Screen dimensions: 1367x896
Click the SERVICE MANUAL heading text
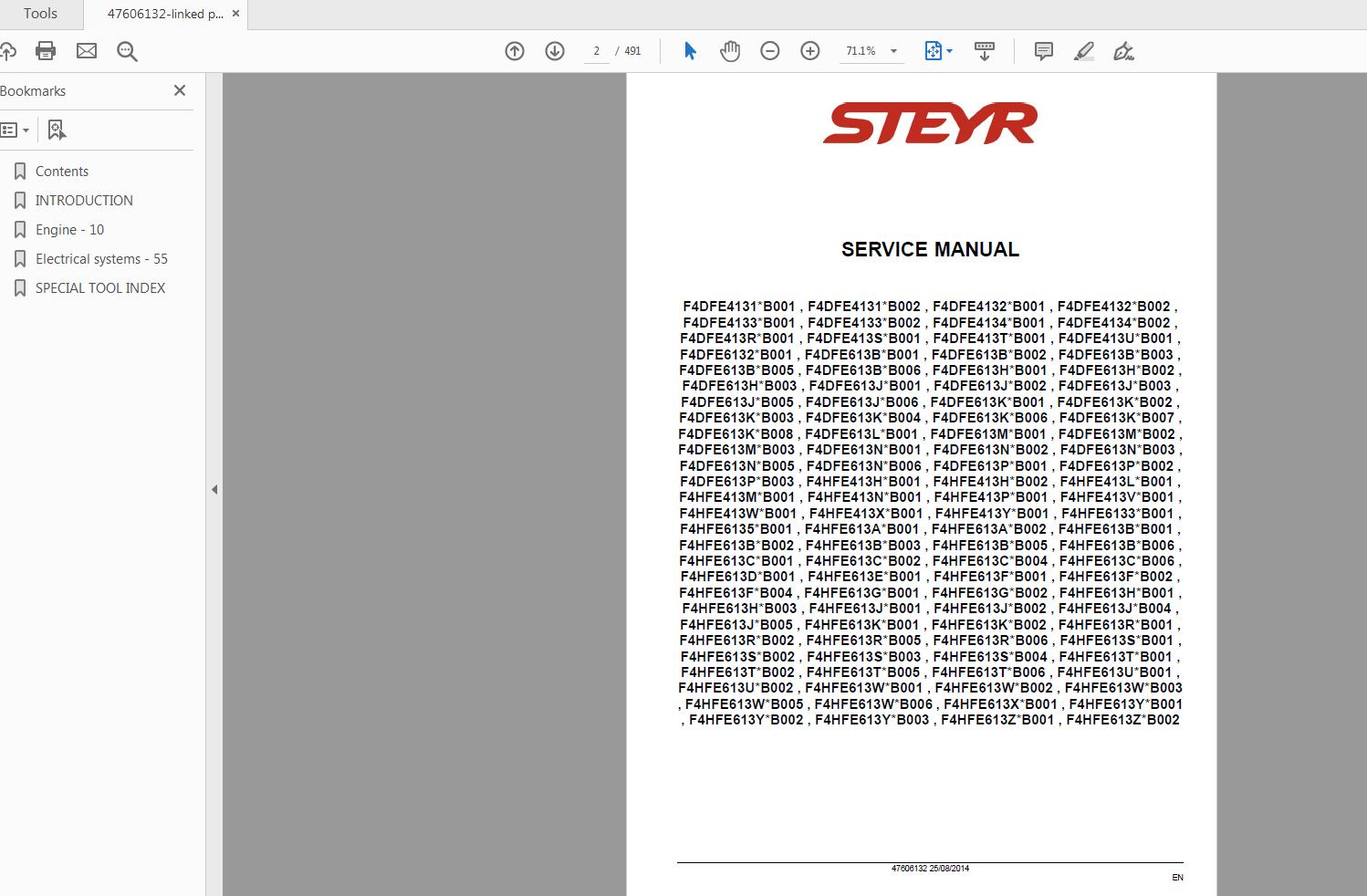coord(930,250)
